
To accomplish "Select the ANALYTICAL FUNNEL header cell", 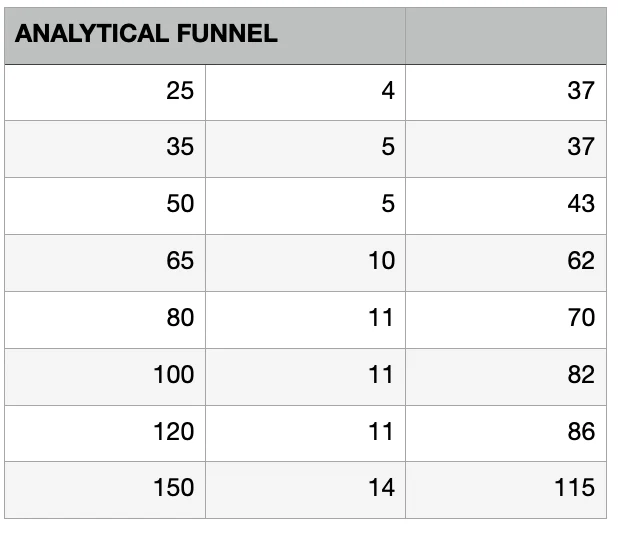I will (x=205, y=36).
